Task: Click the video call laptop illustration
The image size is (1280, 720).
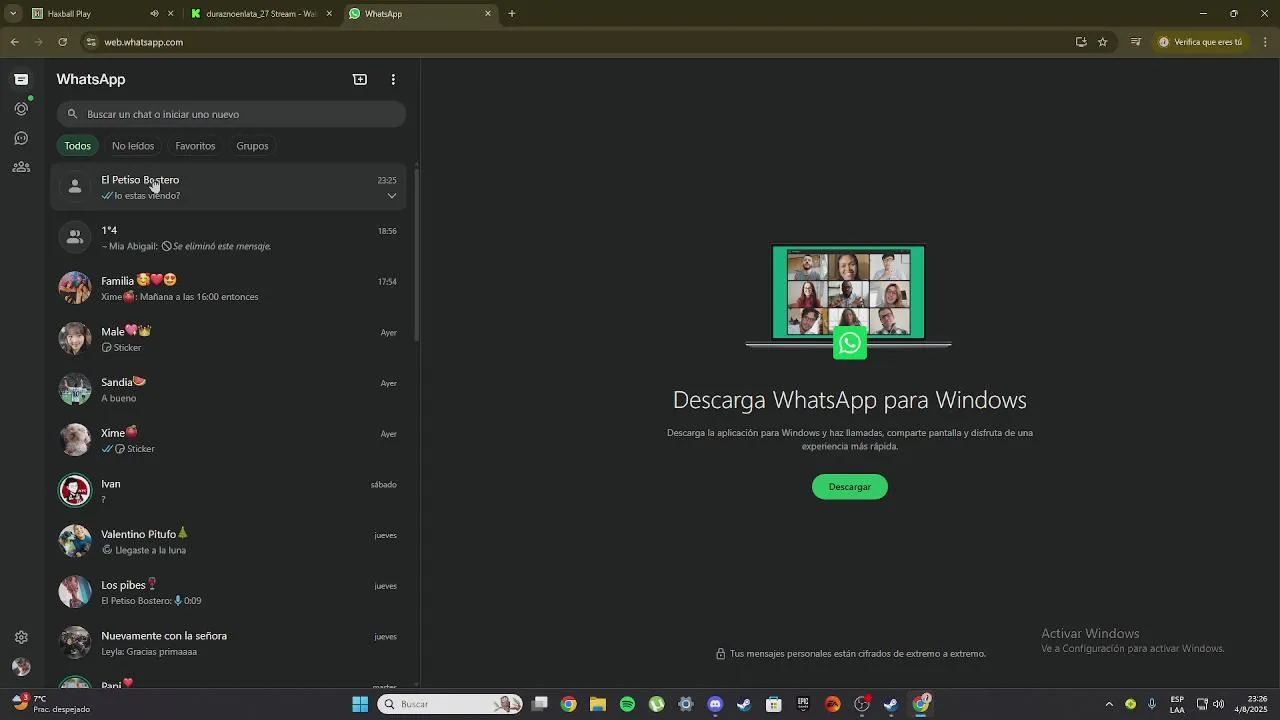Action: click(x=849, y=300)
